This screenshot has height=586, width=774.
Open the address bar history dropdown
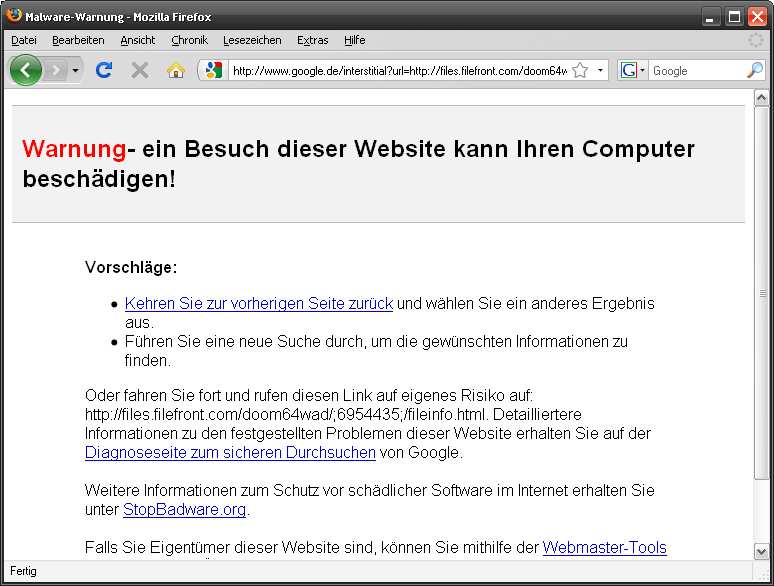point(600,71)
